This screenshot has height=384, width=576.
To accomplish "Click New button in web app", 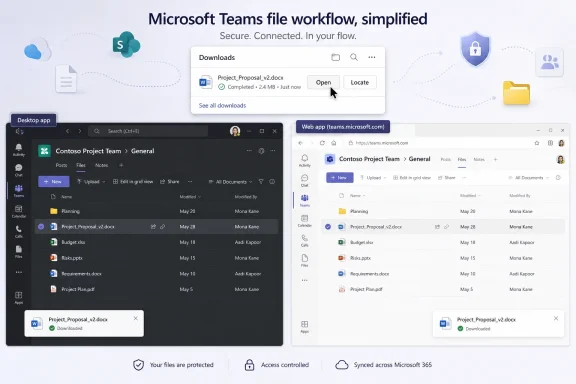I will (x=340, y=177).
